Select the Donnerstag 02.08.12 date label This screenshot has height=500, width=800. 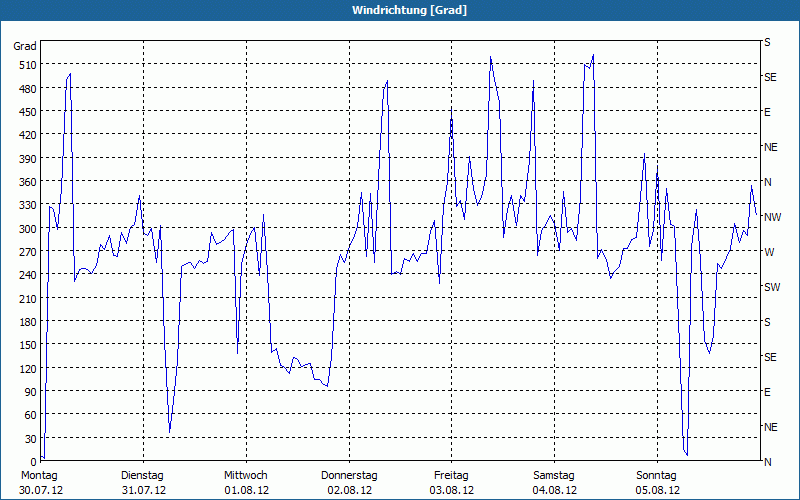click(x=349, y=483)
